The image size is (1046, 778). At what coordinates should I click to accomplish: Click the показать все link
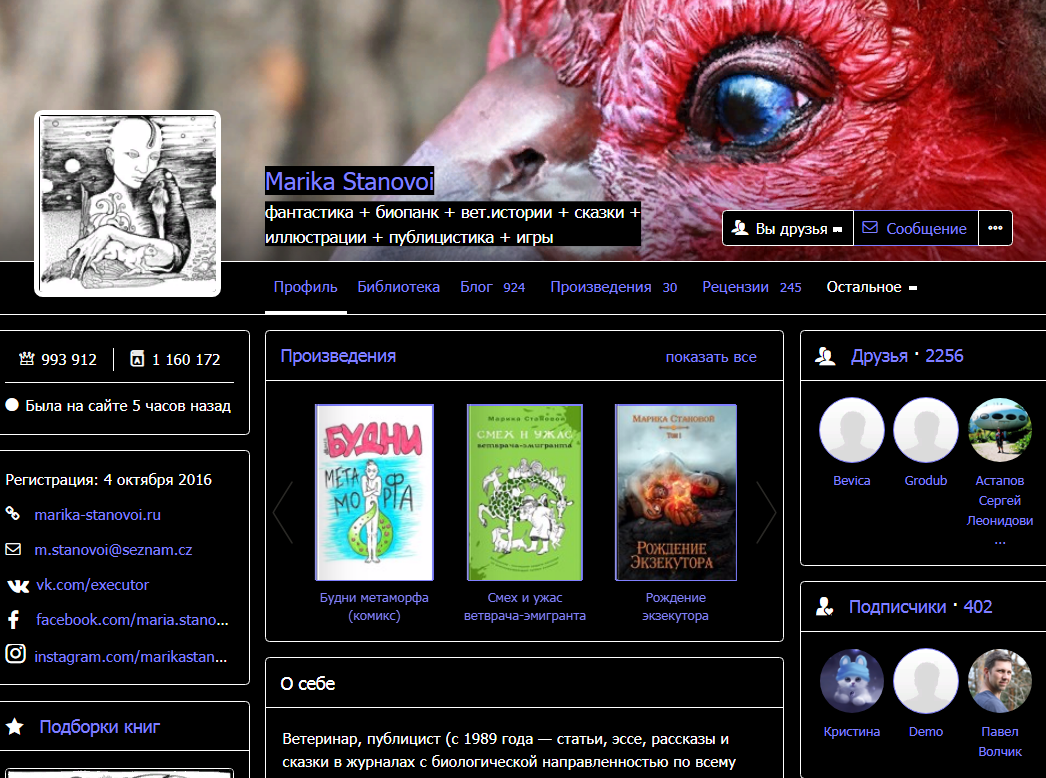(x=711, y=357)
